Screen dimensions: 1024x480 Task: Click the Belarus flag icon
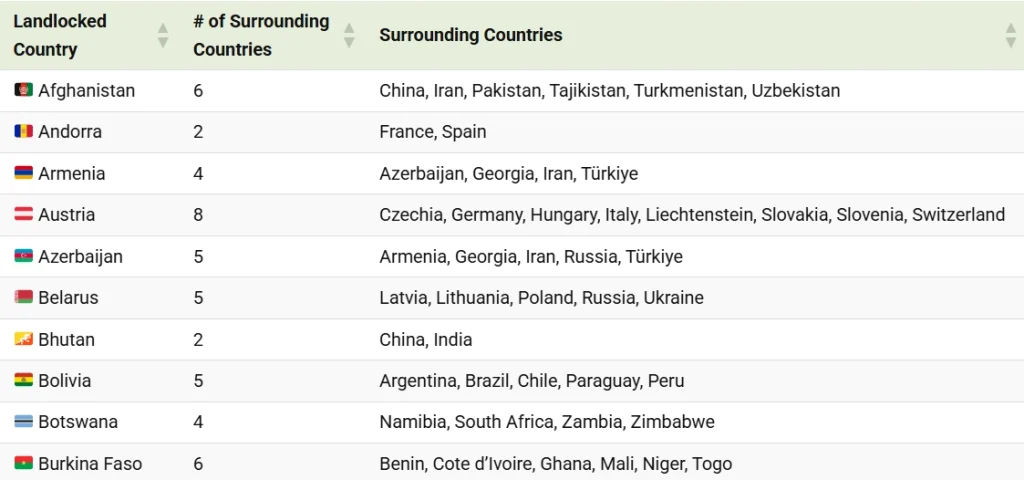[24, 298]
